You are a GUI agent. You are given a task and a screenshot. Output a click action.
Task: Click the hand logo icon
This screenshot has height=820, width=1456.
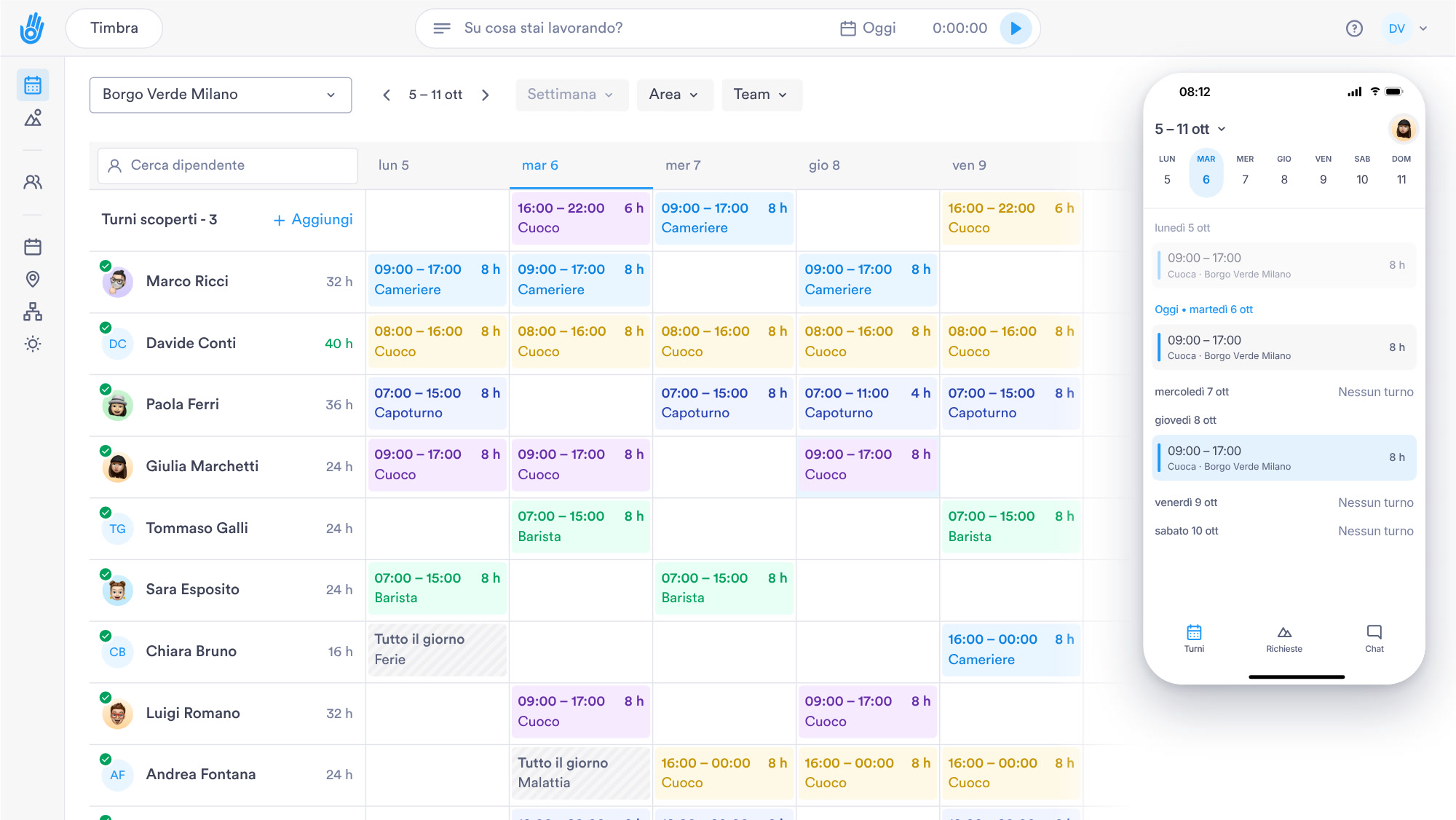32,28
